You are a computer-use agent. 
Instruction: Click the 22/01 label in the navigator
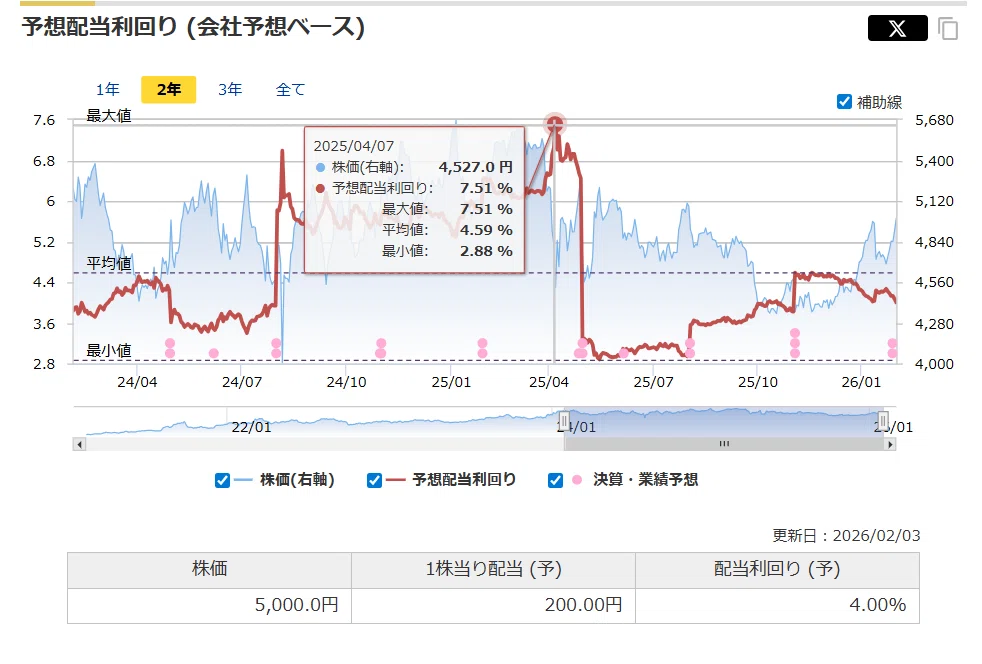251,427
